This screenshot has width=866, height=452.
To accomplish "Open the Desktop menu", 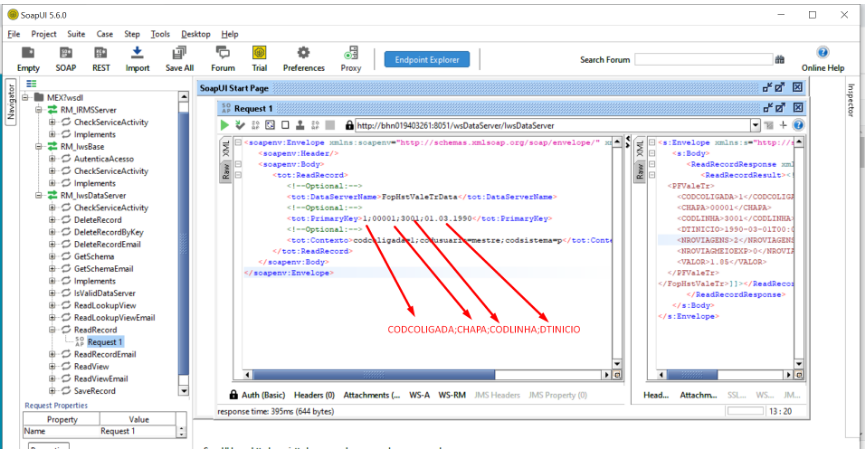I will (x=196, y=34).
